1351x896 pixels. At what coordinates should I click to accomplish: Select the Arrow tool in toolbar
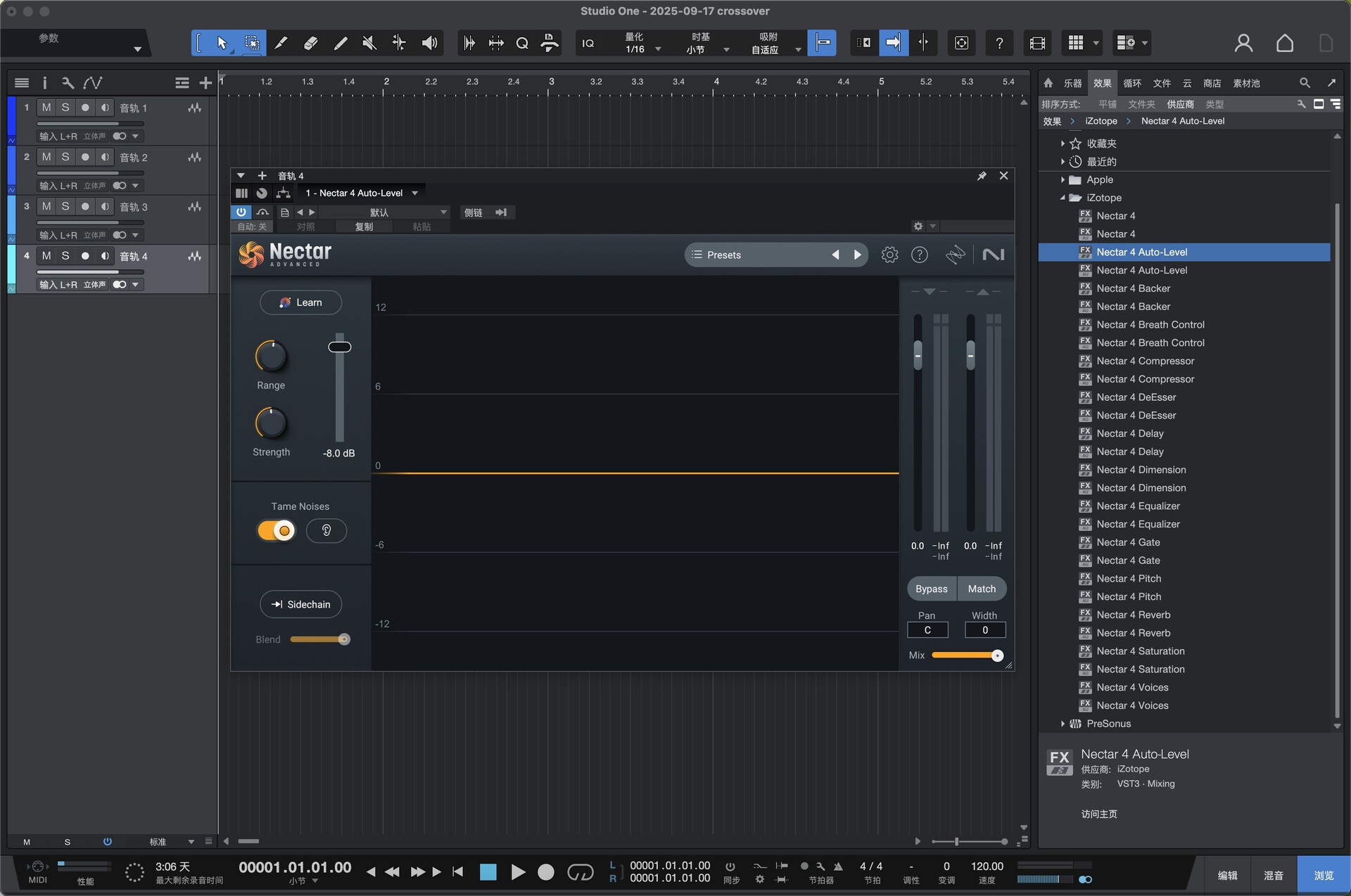[x=222, y=44]
